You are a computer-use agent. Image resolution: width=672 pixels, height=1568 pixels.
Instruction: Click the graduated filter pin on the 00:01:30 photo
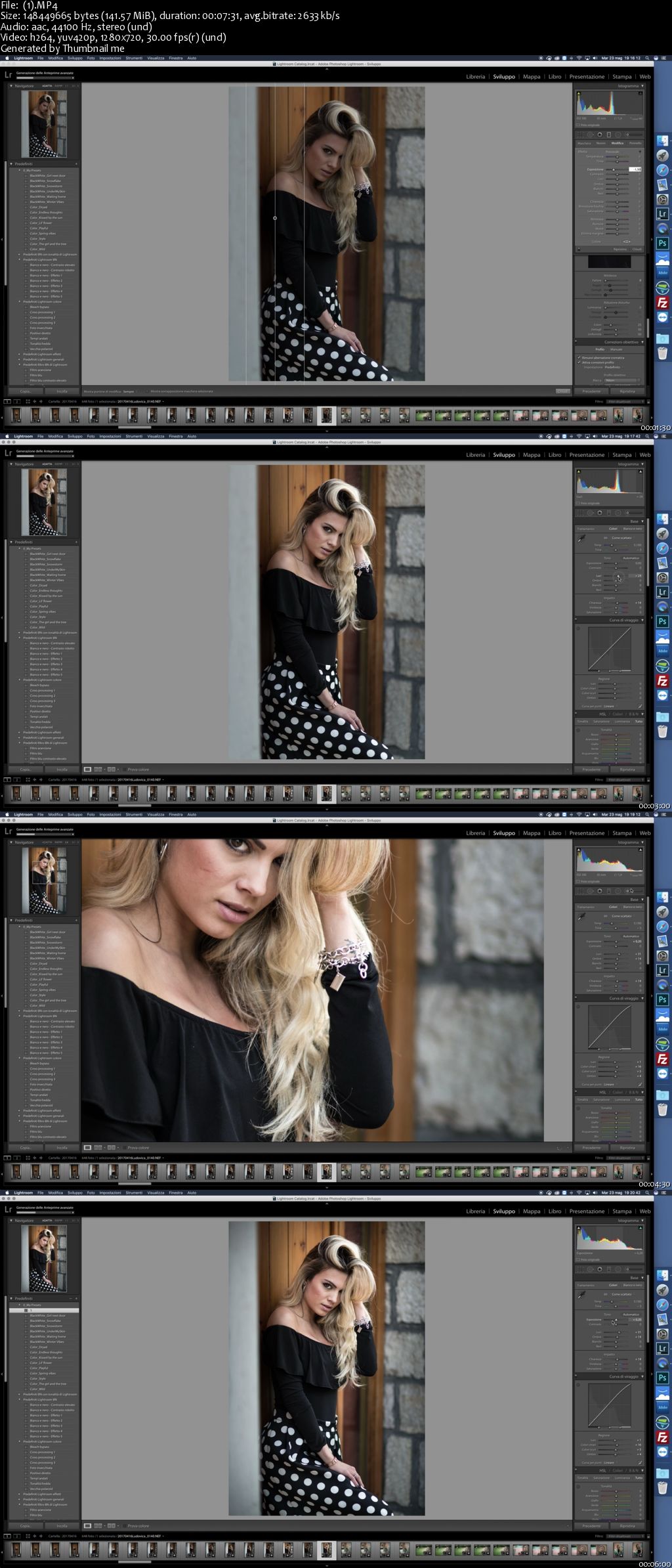pos(274,217)
